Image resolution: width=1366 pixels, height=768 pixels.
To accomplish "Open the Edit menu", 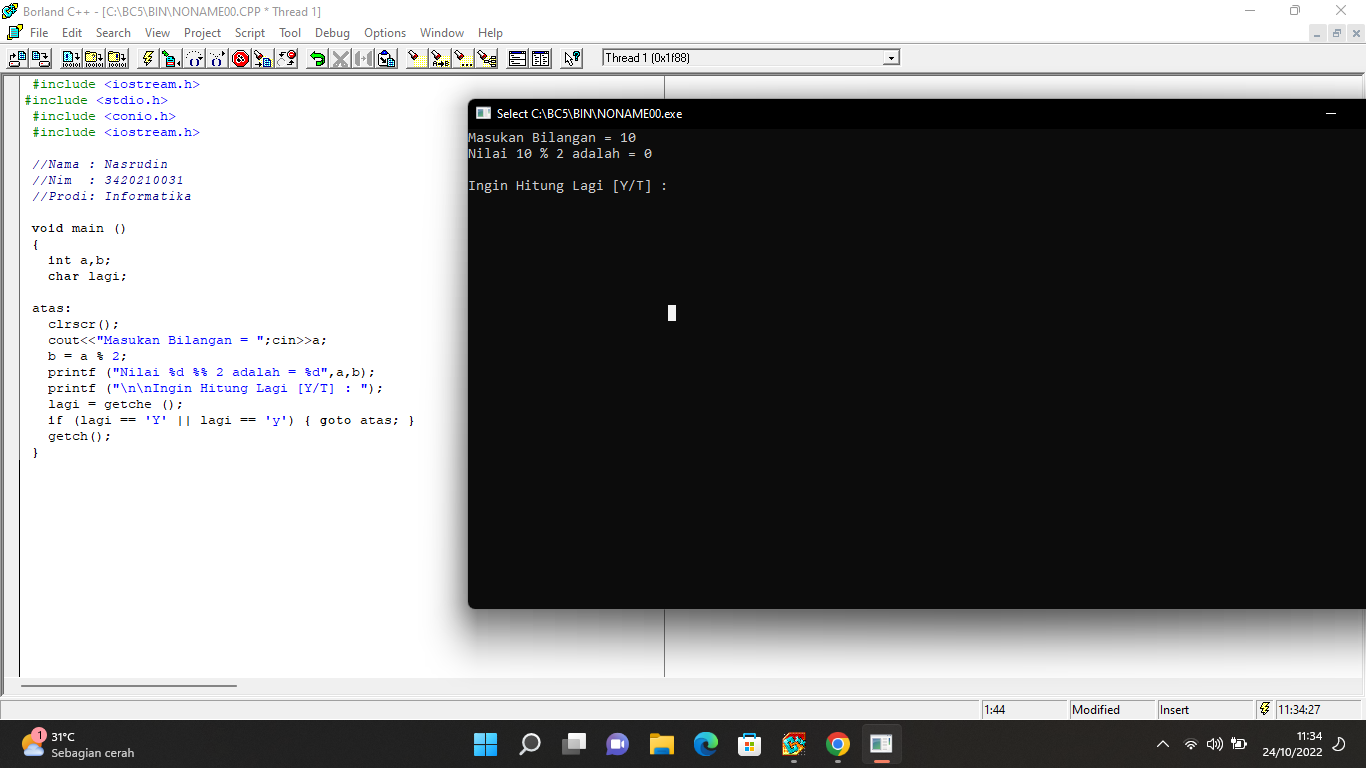I will tap(72, 33).
